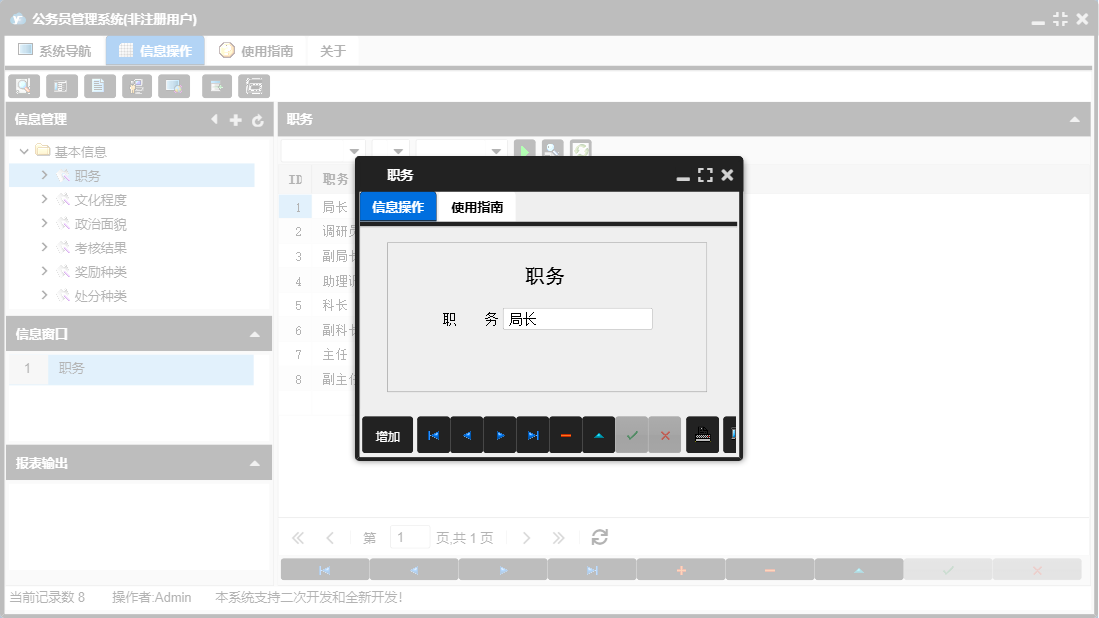Click inside the 职务 input field showing 局长

click(578, 318)
